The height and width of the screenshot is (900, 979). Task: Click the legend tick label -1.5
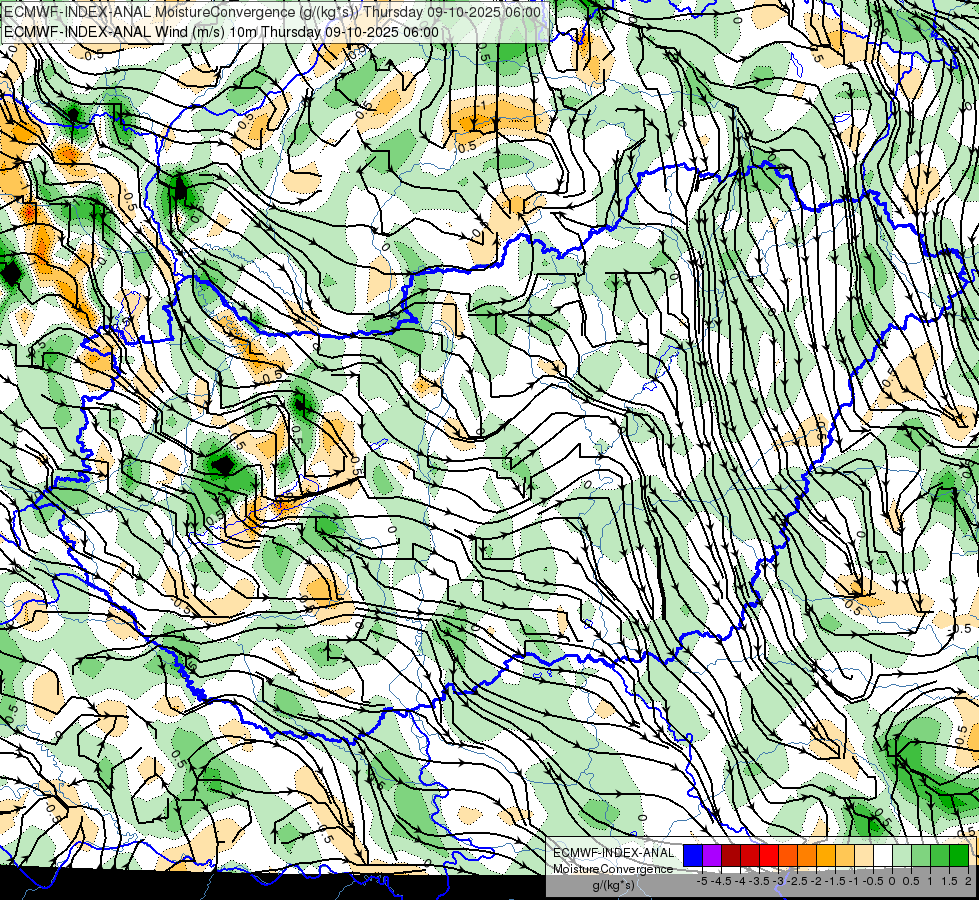click(835, 881)
